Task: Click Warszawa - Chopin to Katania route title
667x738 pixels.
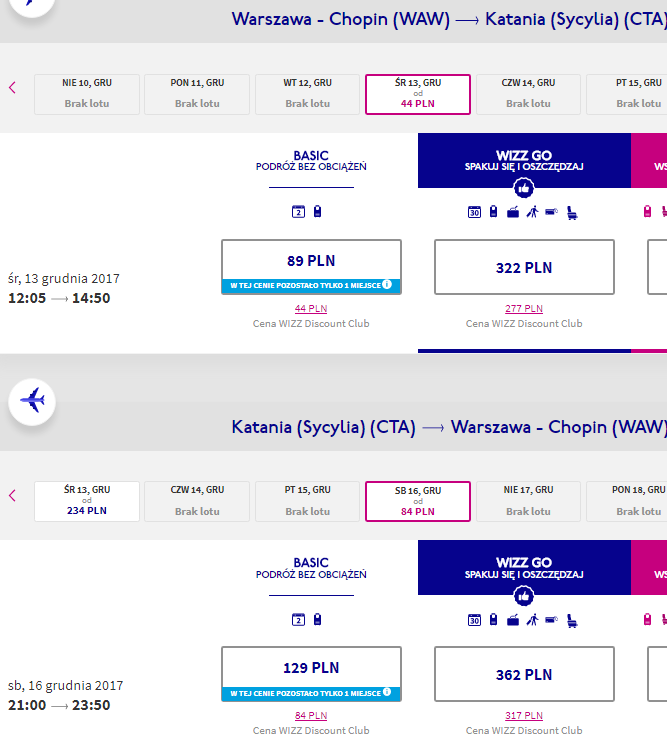Action: point(449,19)
